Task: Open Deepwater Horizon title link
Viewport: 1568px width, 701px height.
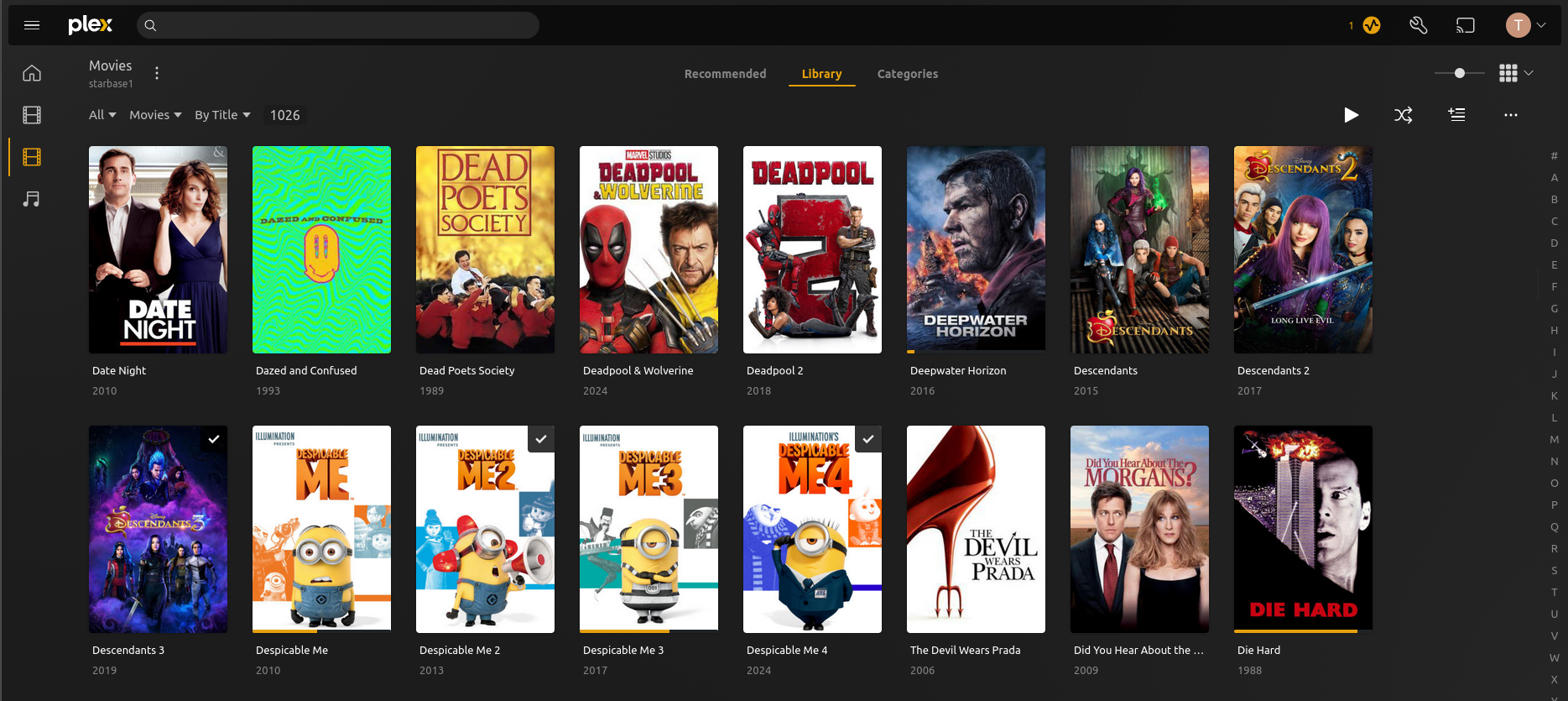Action: click(x=958, y=370)
